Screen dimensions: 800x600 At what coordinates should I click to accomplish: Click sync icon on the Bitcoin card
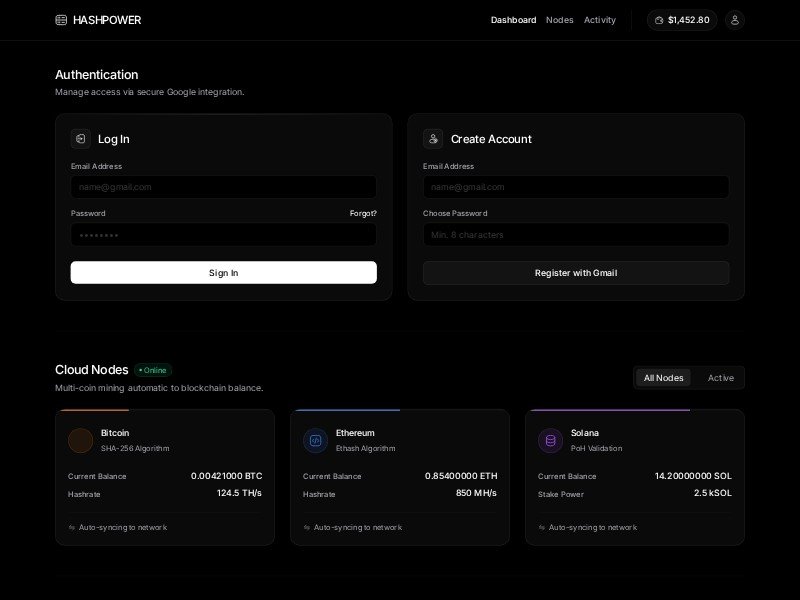(72, 527)
